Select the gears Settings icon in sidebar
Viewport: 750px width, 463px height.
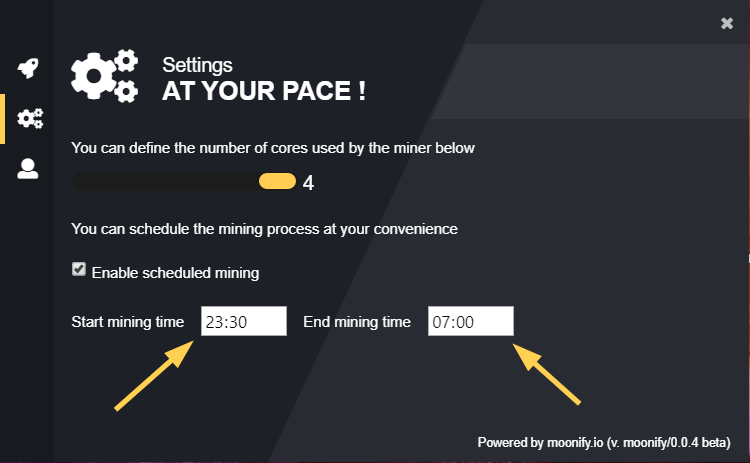click(x=30, y=119)
